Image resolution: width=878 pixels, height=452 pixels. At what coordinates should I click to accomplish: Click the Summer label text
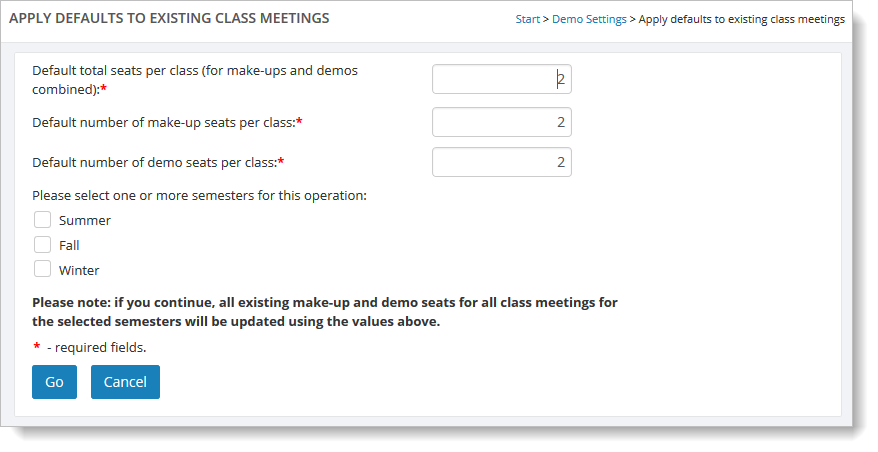pos(85,221)
